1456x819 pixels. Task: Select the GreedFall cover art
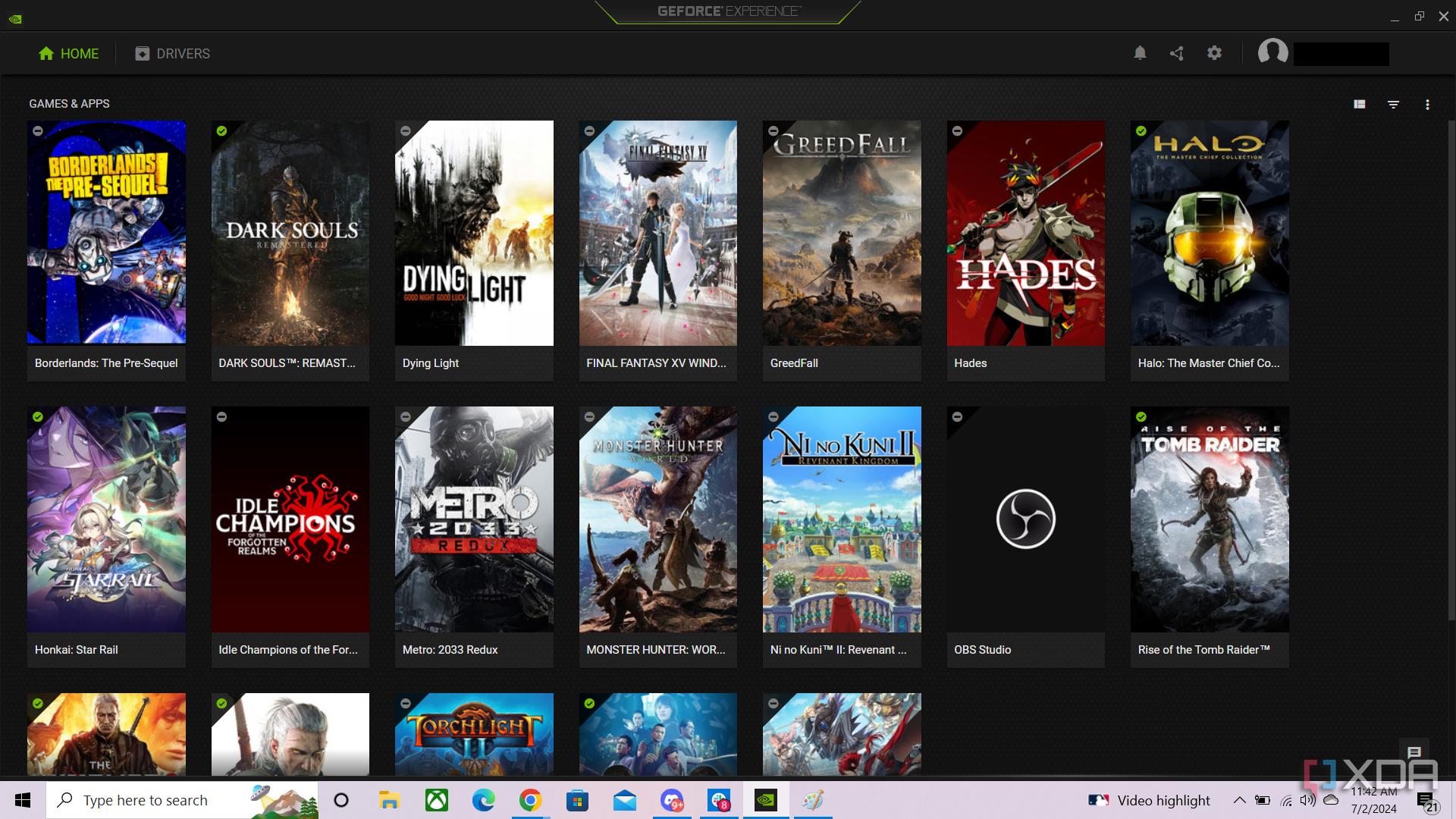click(842, 233)
